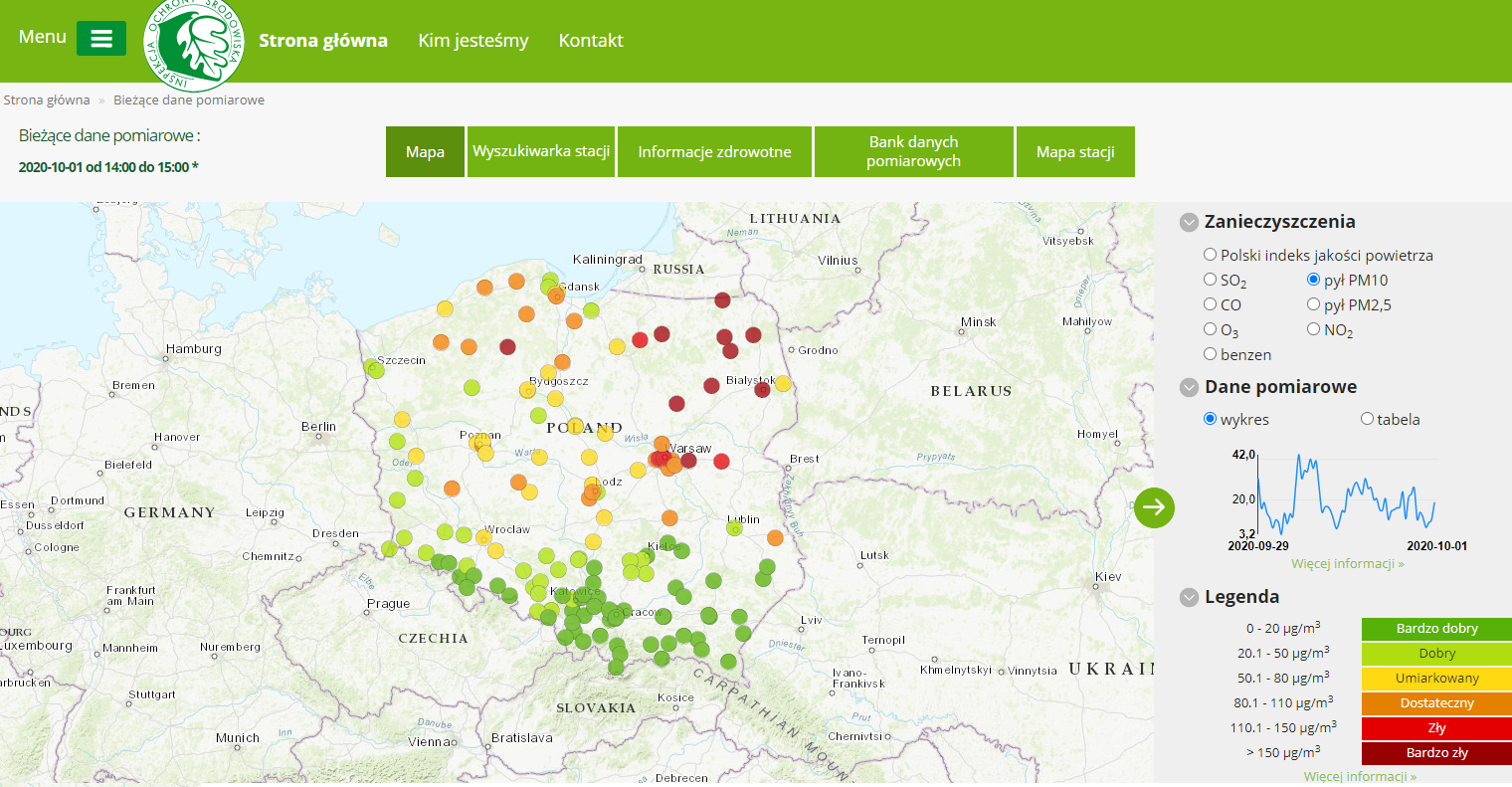Click the Bieżące dane pomiarowe breadcrumb text

click(x=189, y=99)
